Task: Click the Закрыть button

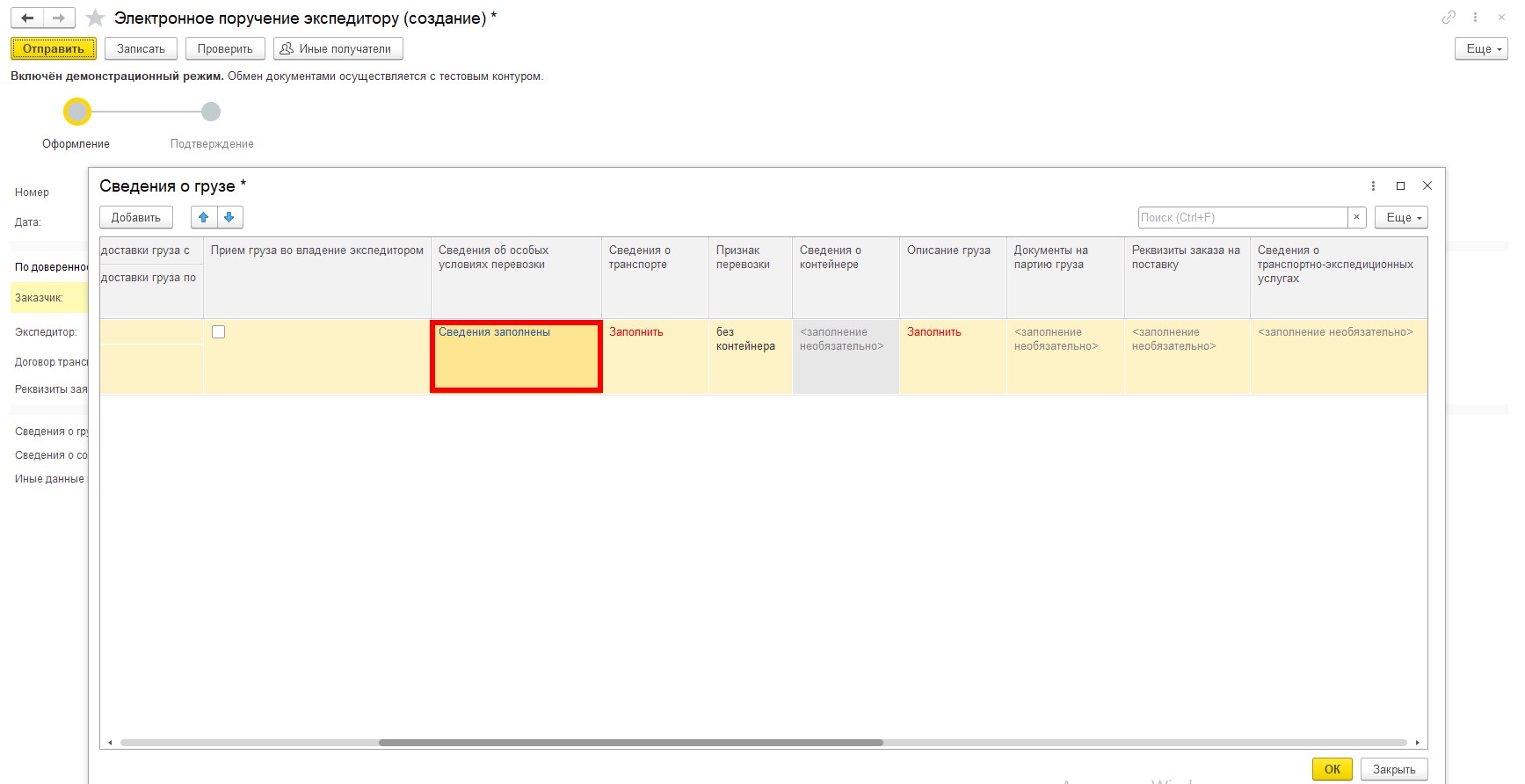Action: (1394, 769)
